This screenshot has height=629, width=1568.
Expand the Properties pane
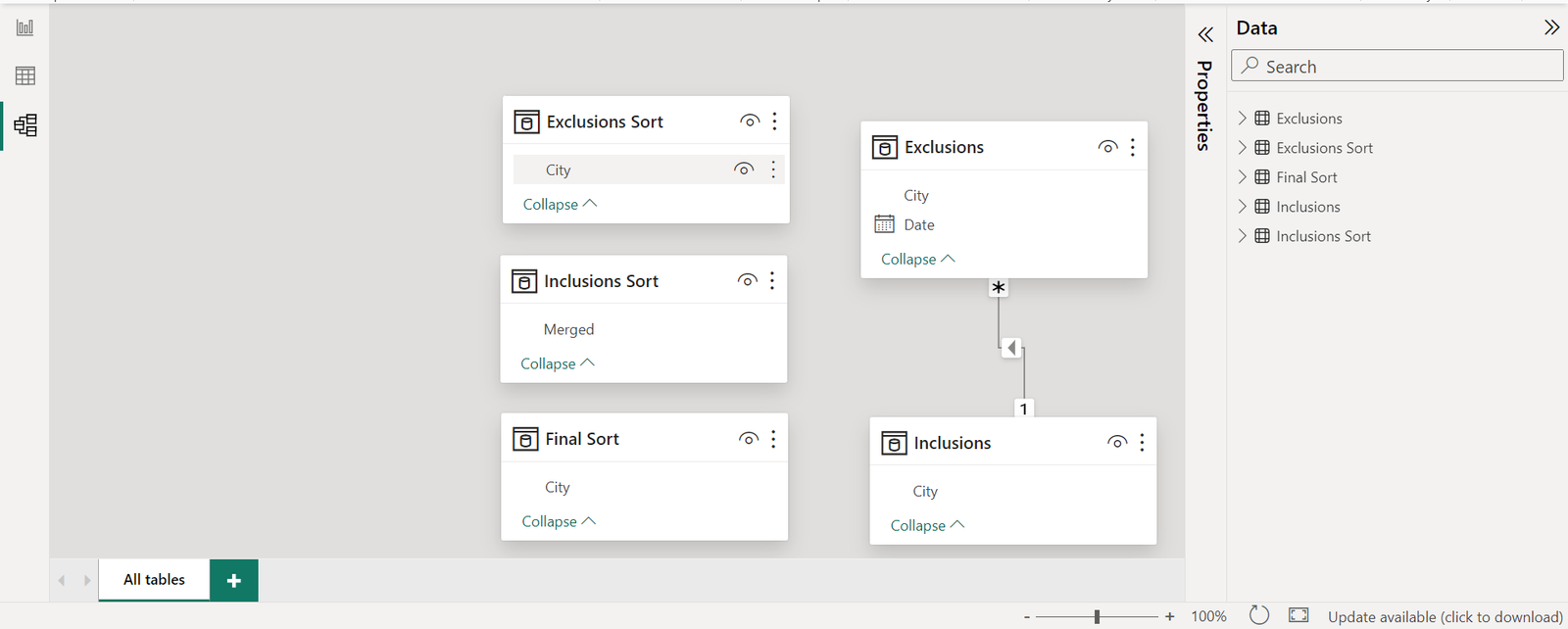pos(1205,35)
